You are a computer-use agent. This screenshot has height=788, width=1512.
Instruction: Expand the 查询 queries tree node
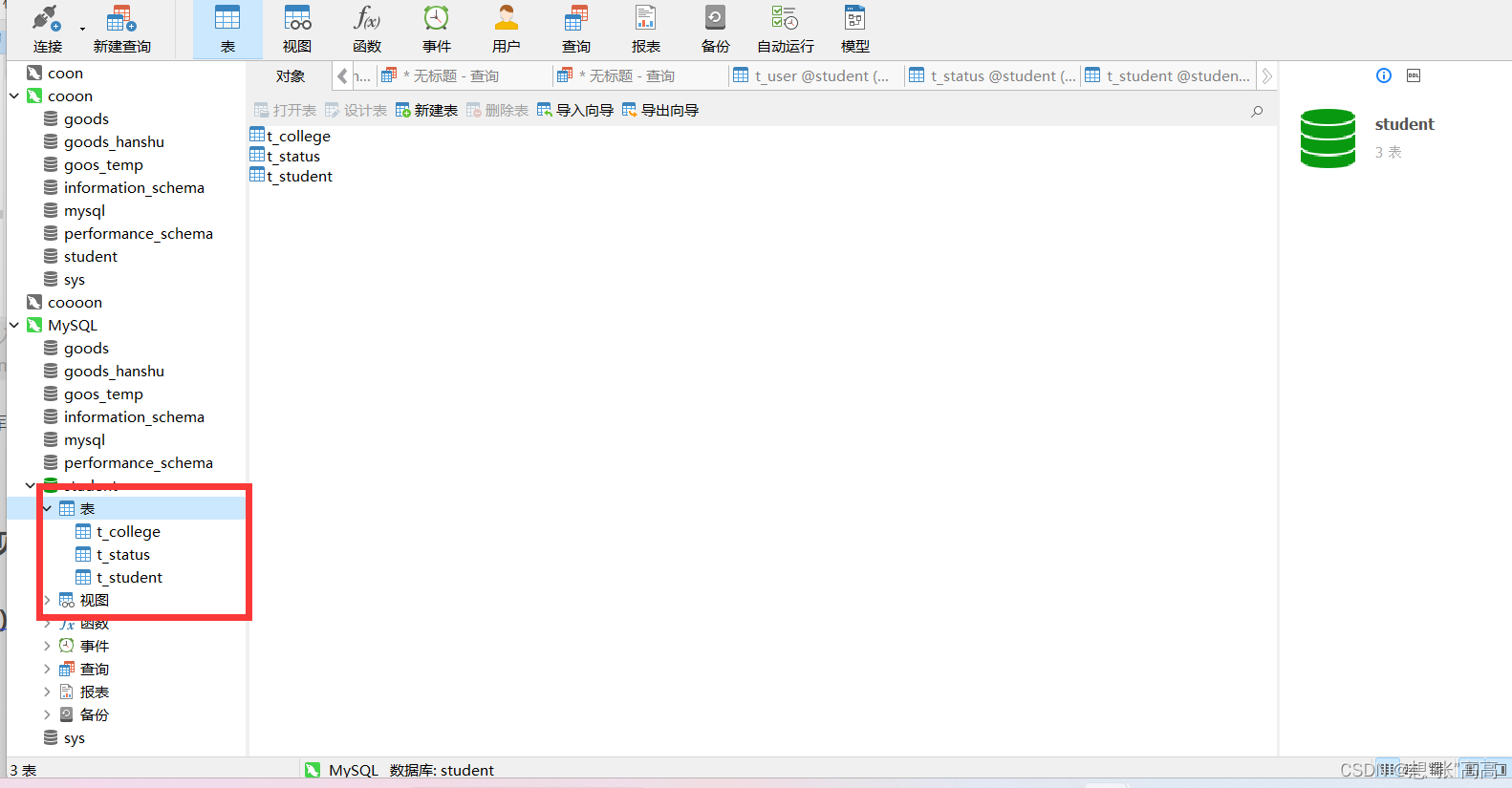pos(47,669)
